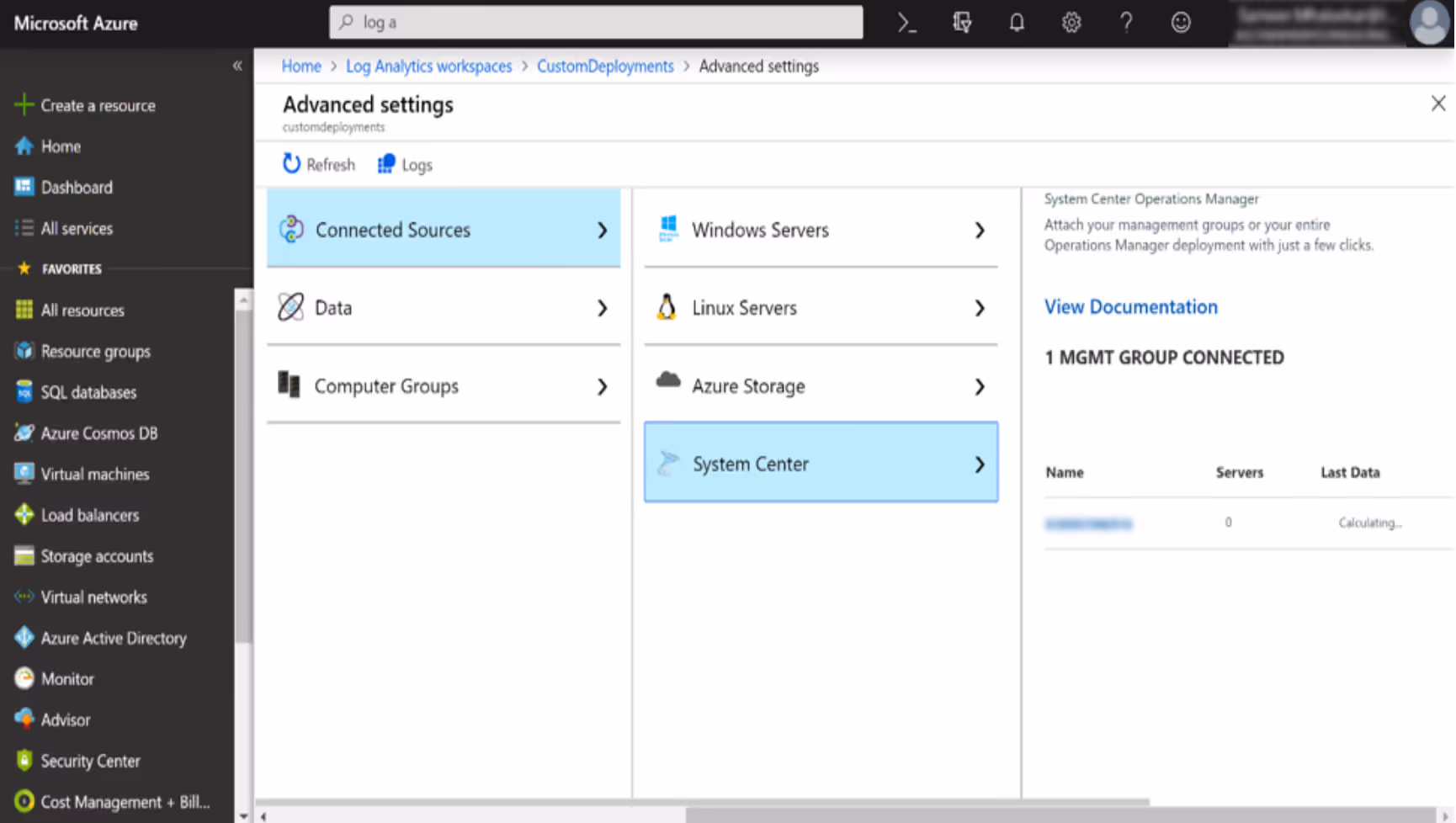The image size is (1456, 823).
Task: Open CustomDeployments breadcrumb link
Action: 605,66
